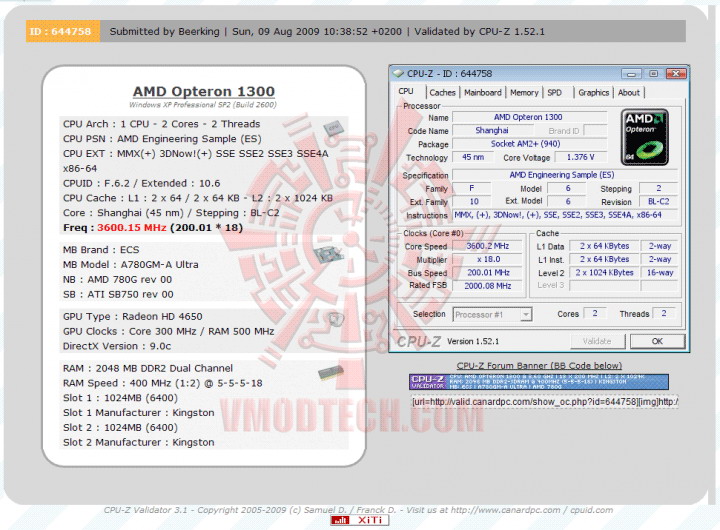Click the Package Socket AM2+ (940) field
The image size is (720, 530).
[529, 144]
